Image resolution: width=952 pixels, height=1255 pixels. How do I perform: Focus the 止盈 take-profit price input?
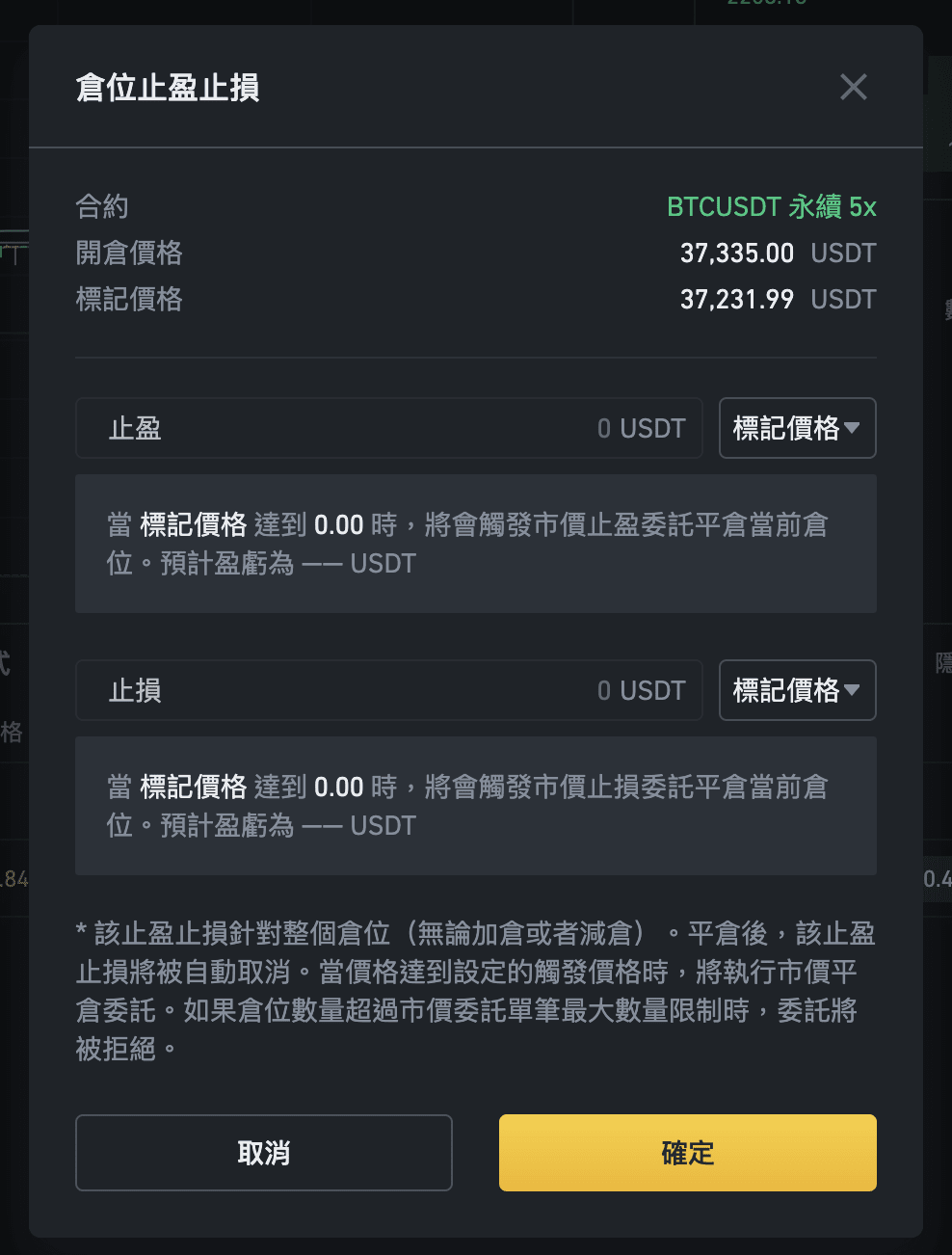click(389, 428)
